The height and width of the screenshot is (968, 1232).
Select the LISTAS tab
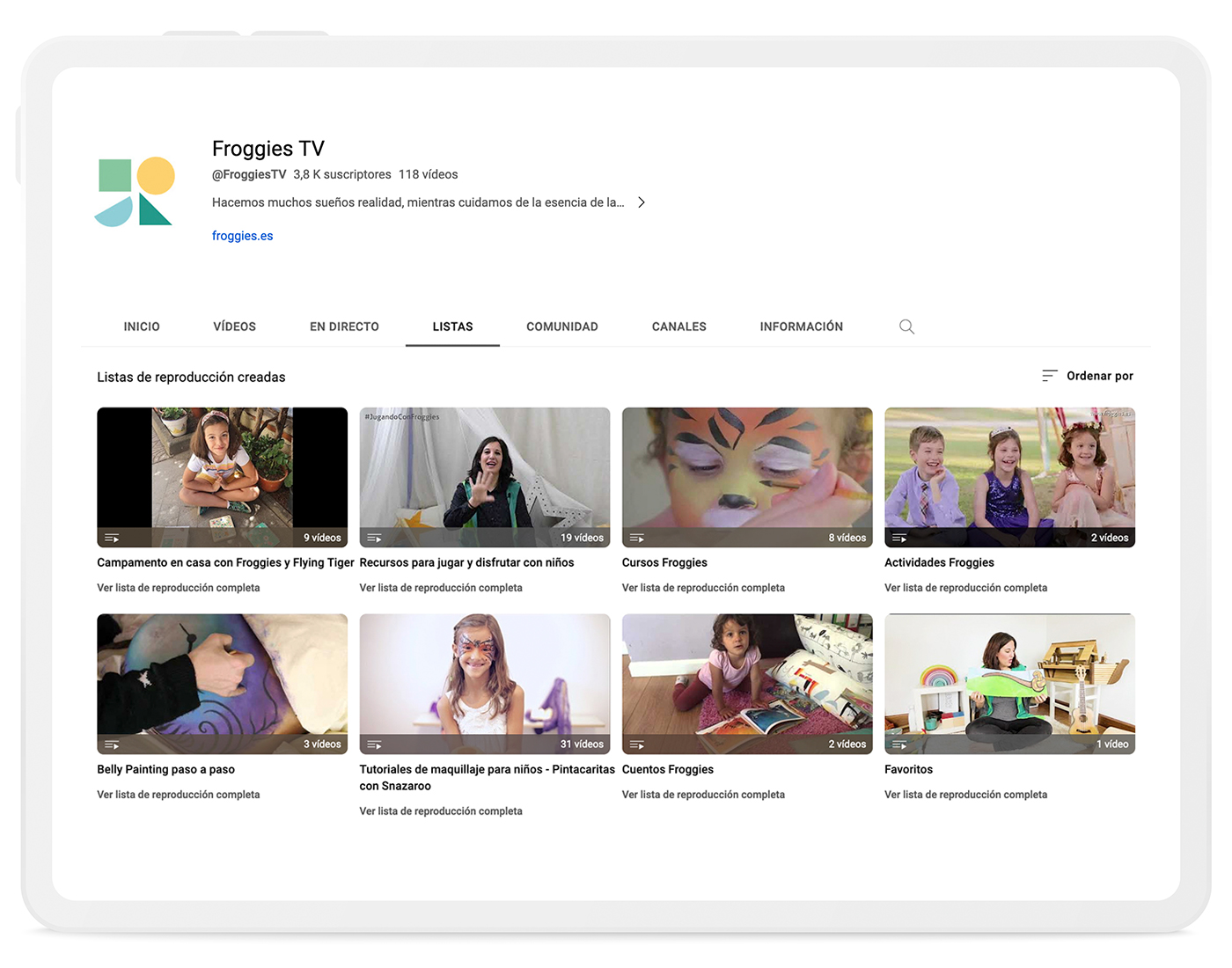[452, 326]
